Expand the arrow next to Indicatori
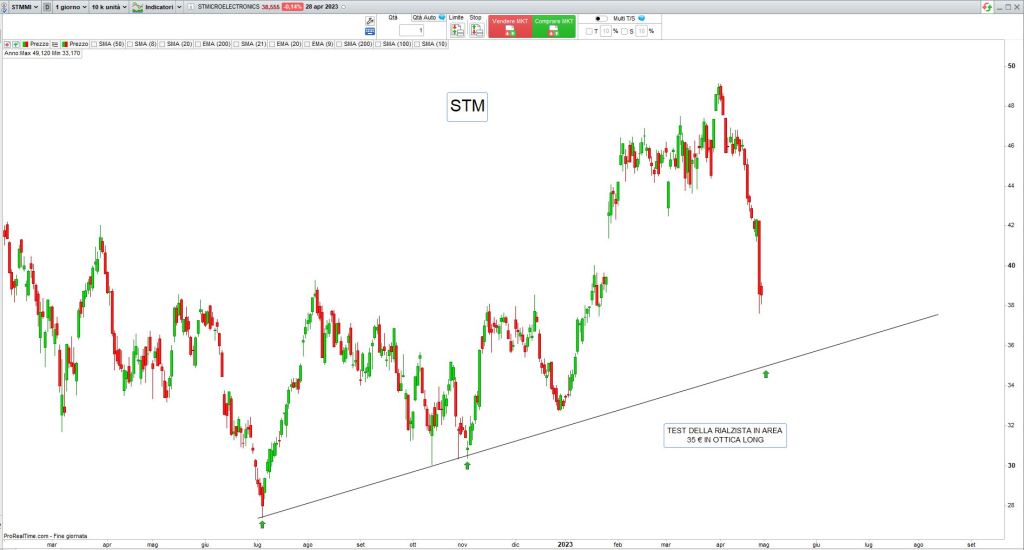This screenshot has height=550, width=1024. point(180,7)
